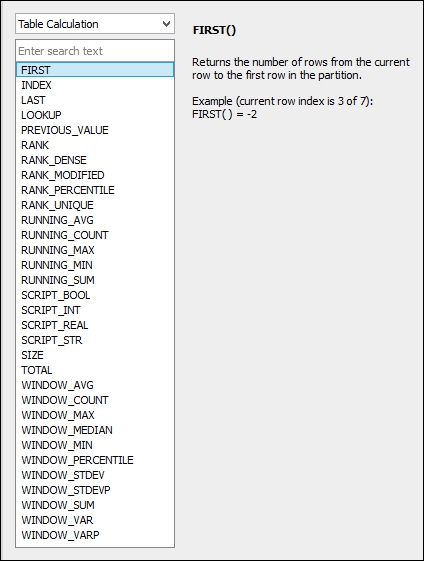
Task: Pick the LOOKUP function
Action: click(95, 115)
